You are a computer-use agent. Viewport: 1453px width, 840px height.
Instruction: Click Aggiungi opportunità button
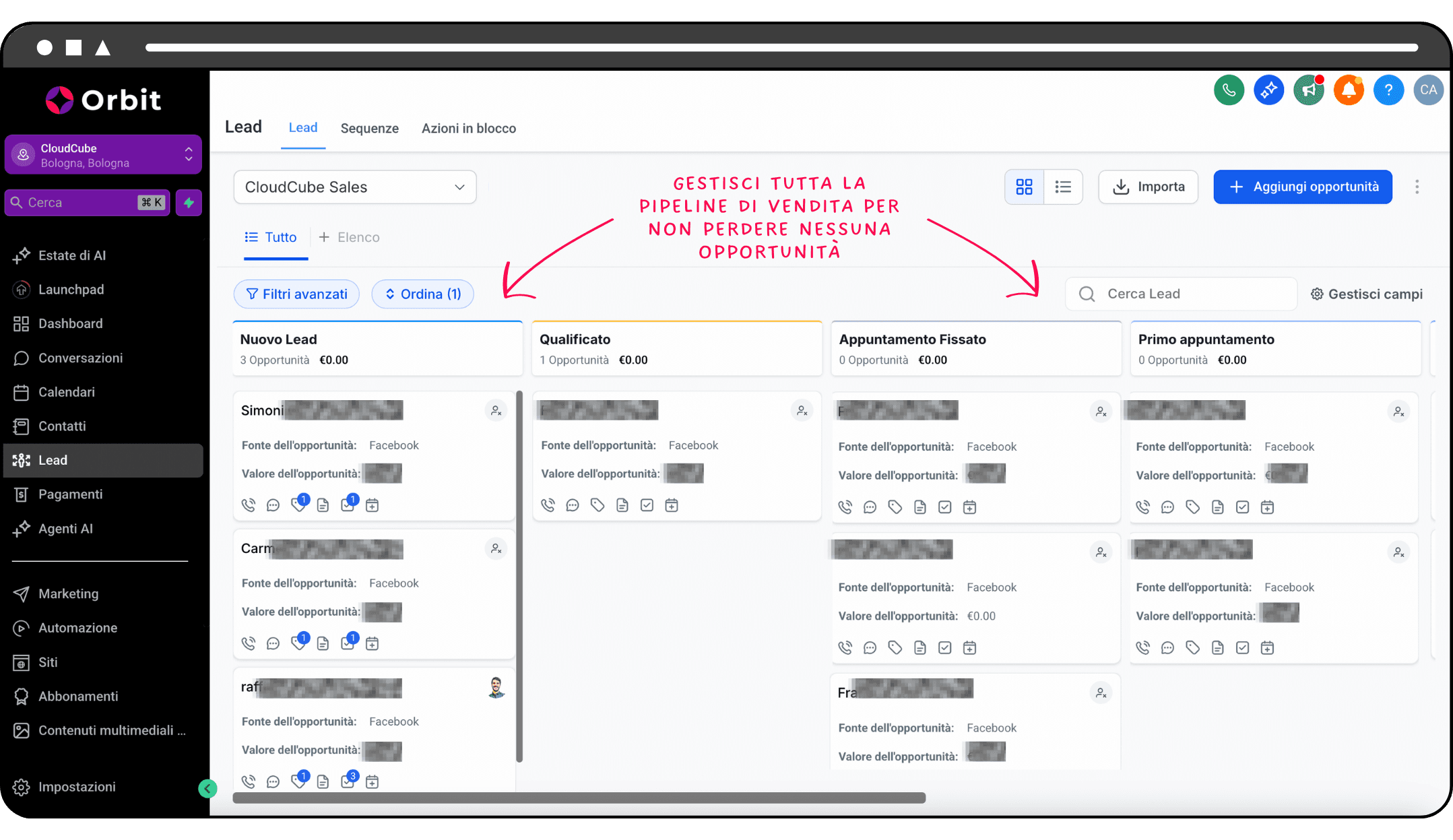click(x=1302, y=187)
